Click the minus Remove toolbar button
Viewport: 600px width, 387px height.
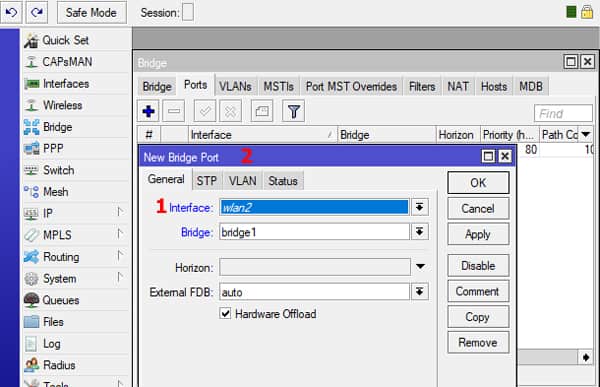(174, 111)
